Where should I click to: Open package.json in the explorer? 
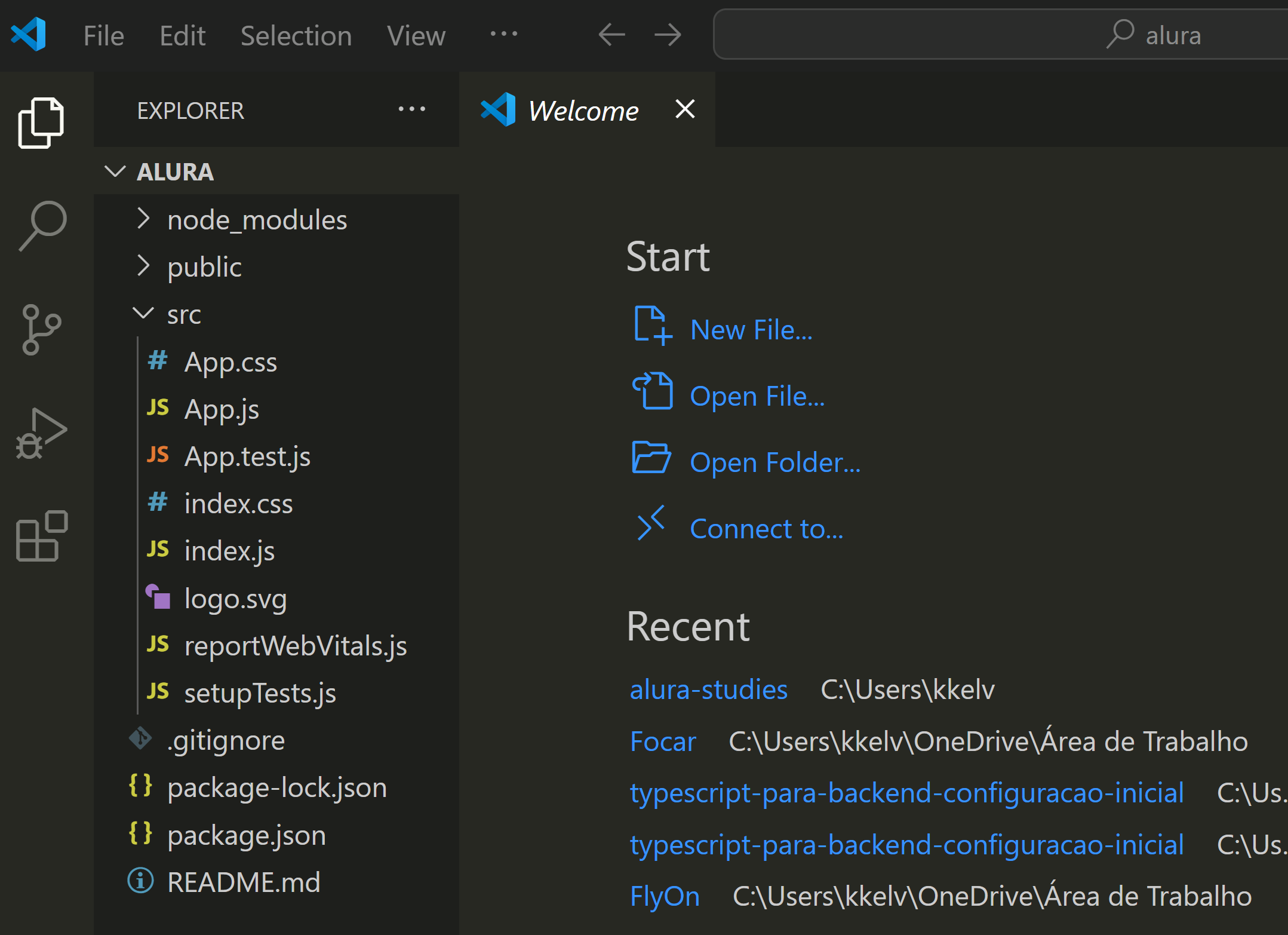click(247, 835)
